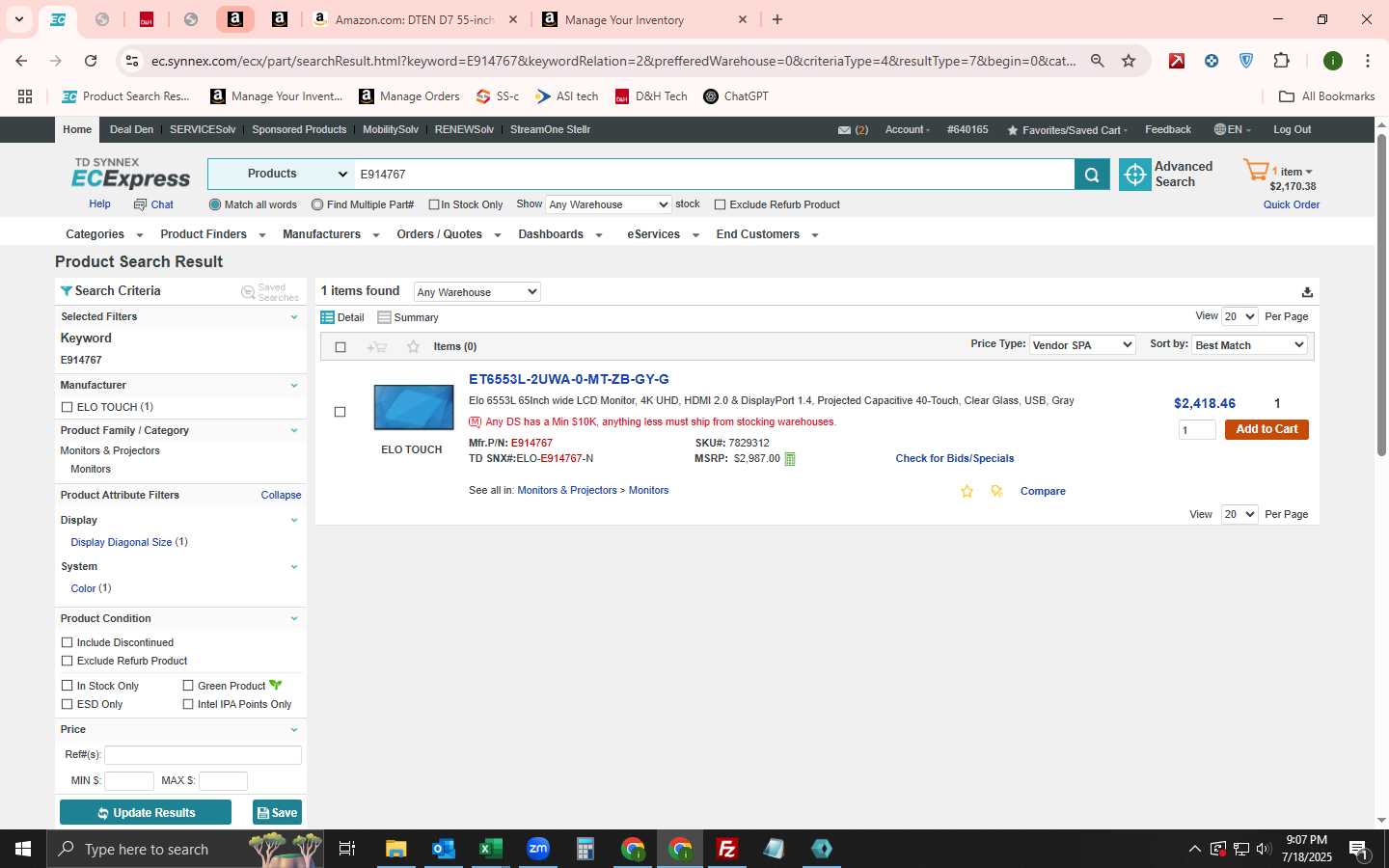The image size is (1389, 868).
Task: Open Zoom from the taskbar
Action: pyautogui.click(x=537, y=849)
